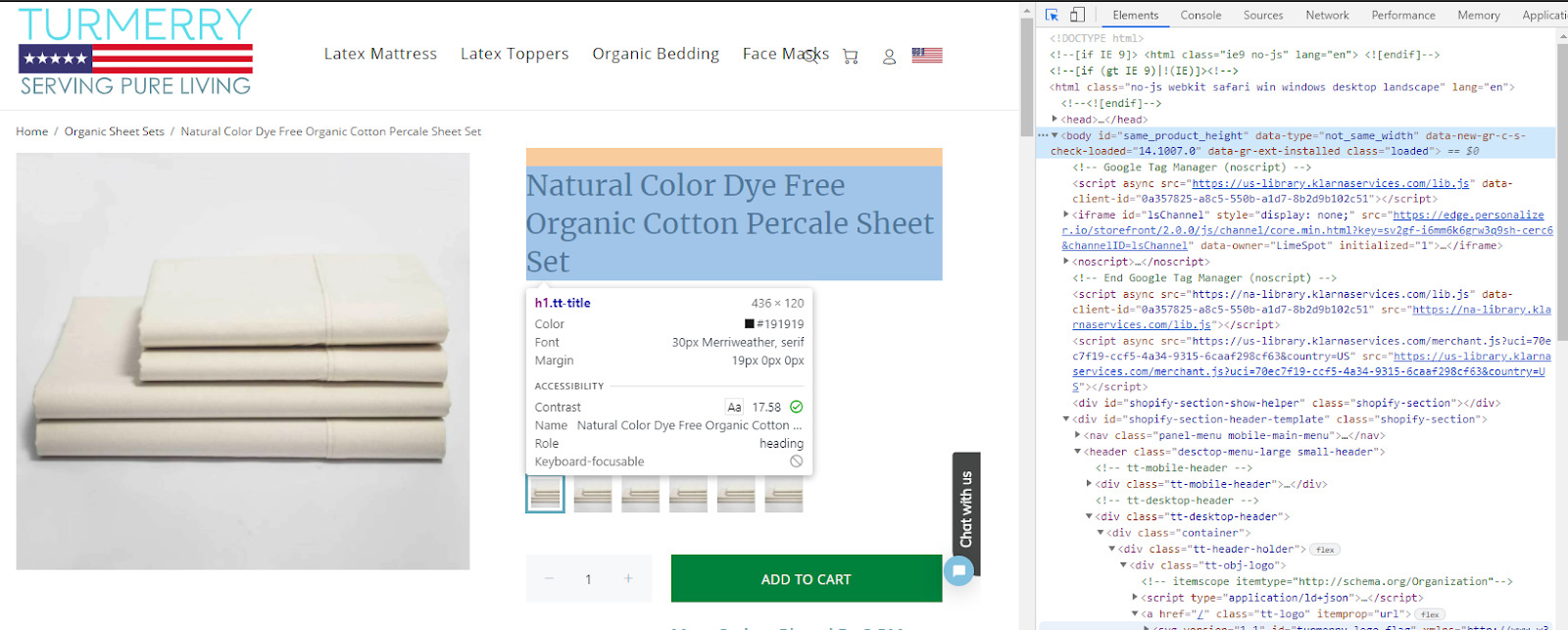Toggle the device toolbar icon in DevTools
1568x630 pixels.
pos(1077,15)
